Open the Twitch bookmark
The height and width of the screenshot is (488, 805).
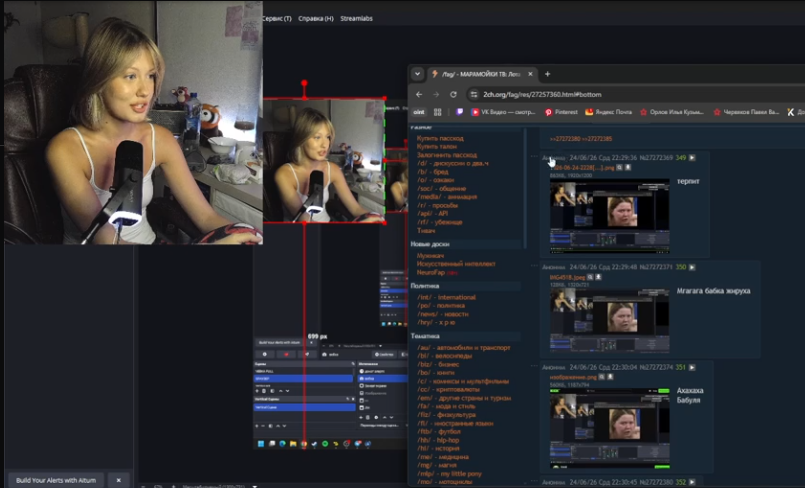click(x=459, y=112)
